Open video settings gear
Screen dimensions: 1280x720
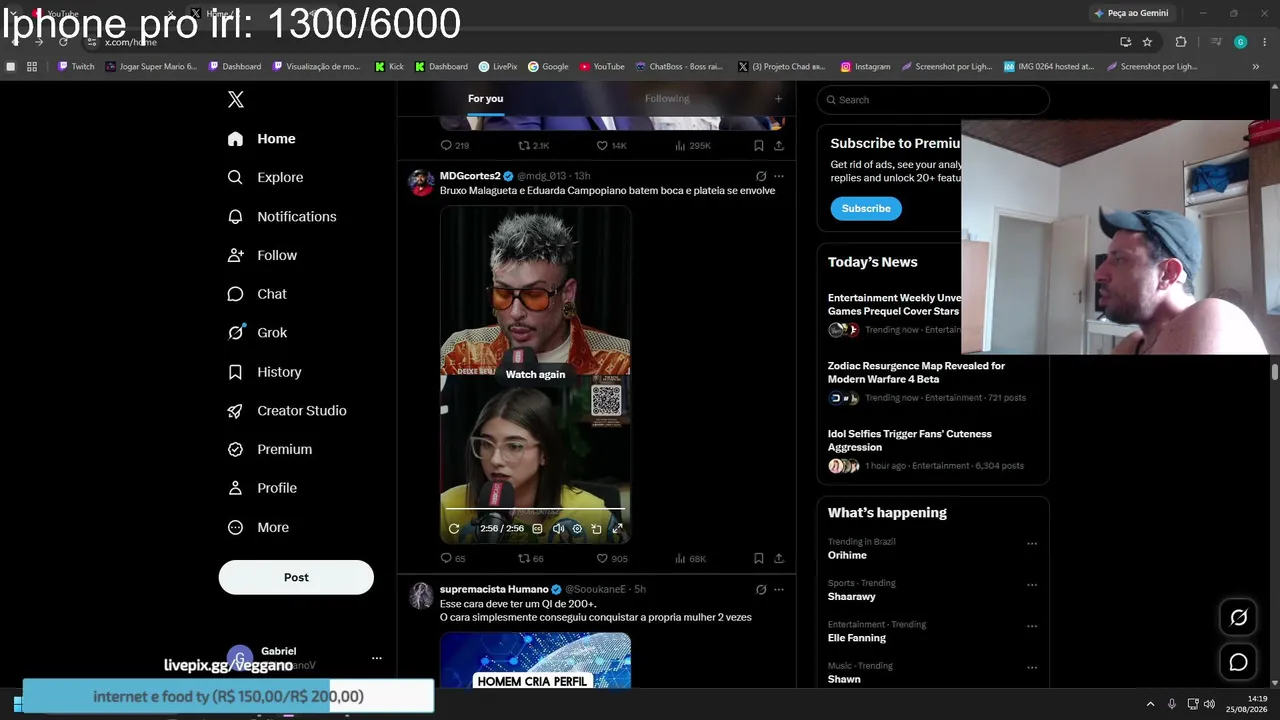point(577,529)
